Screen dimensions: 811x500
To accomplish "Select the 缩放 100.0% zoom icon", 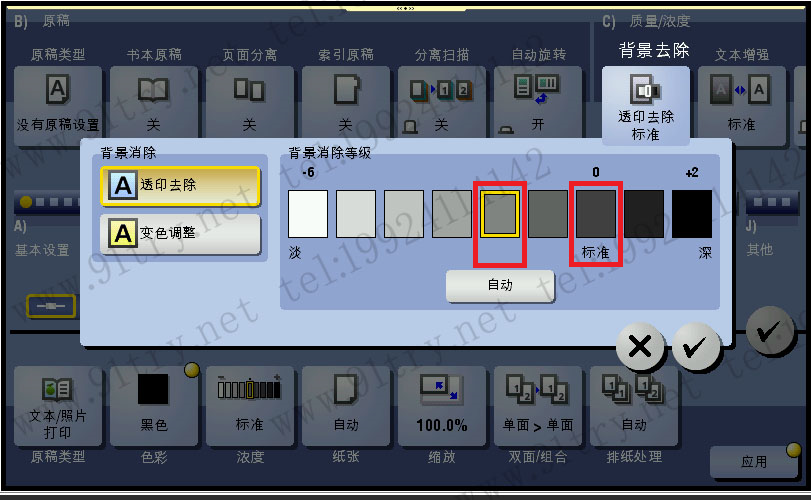I will click(x=442, y=406).
